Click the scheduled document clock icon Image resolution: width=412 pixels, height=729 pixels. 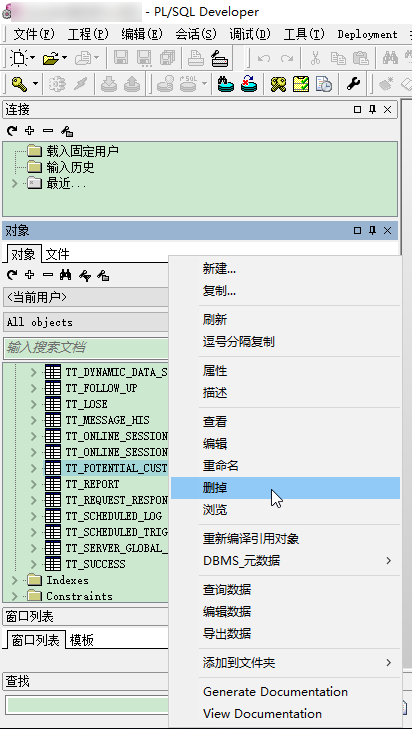click(324, 84)
